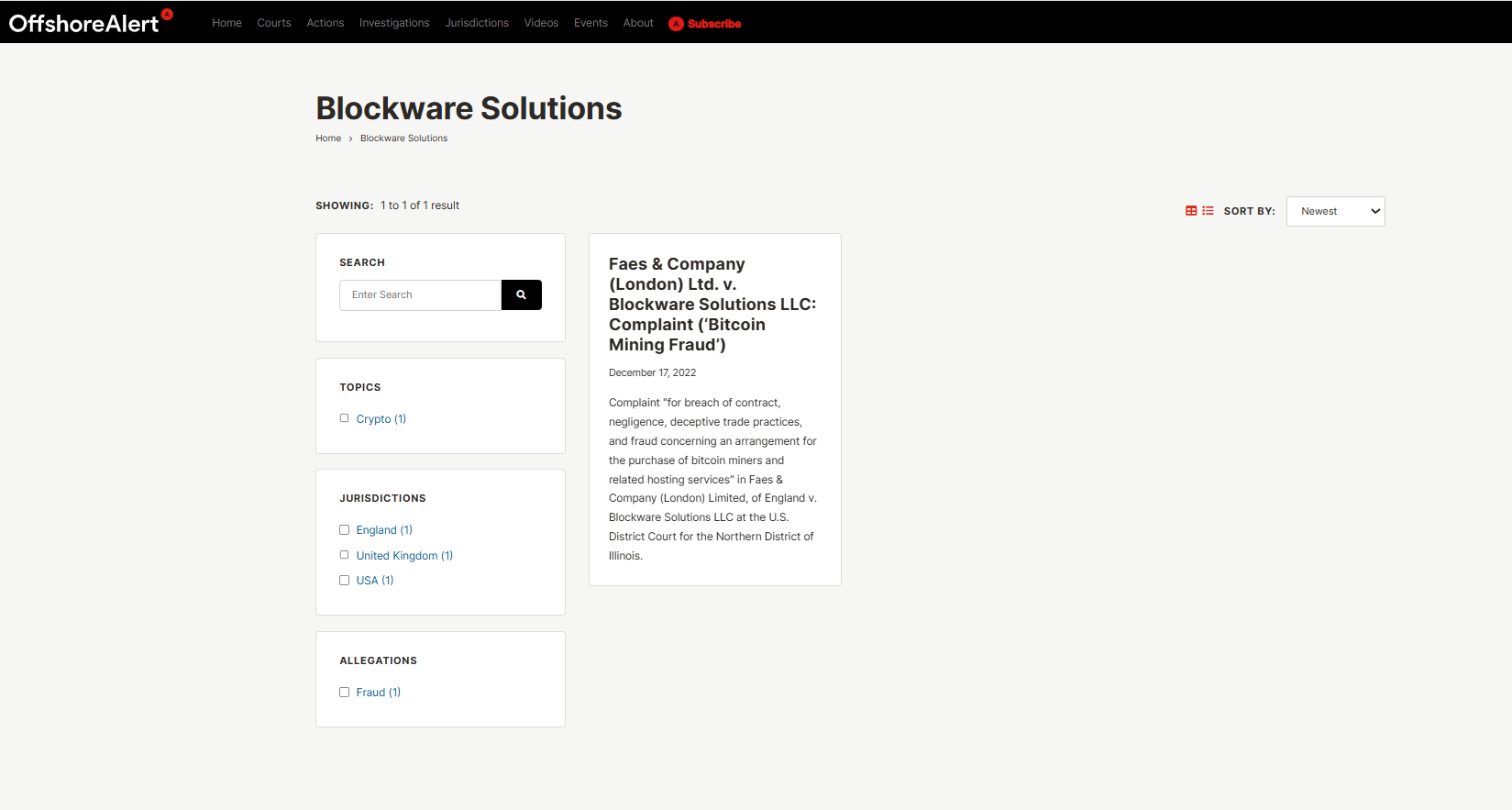Click the Blockware Solutions page heading
This screenshot has width=1512, height=810.
[x=469, y=108]
